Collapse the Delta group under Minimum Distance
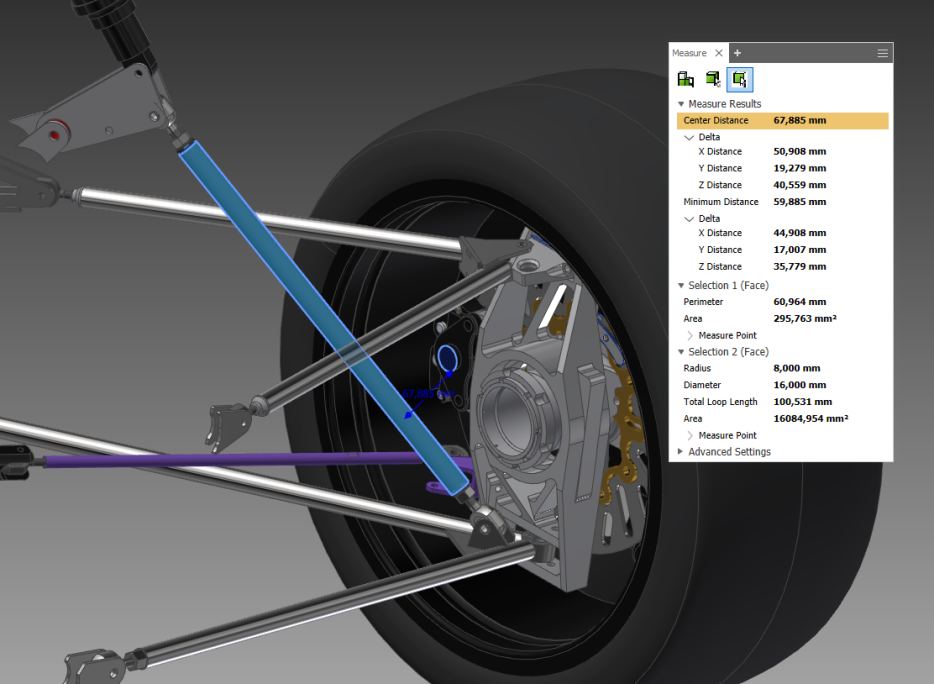The width and height of the screenshot is (934, 684). (689, 219)
